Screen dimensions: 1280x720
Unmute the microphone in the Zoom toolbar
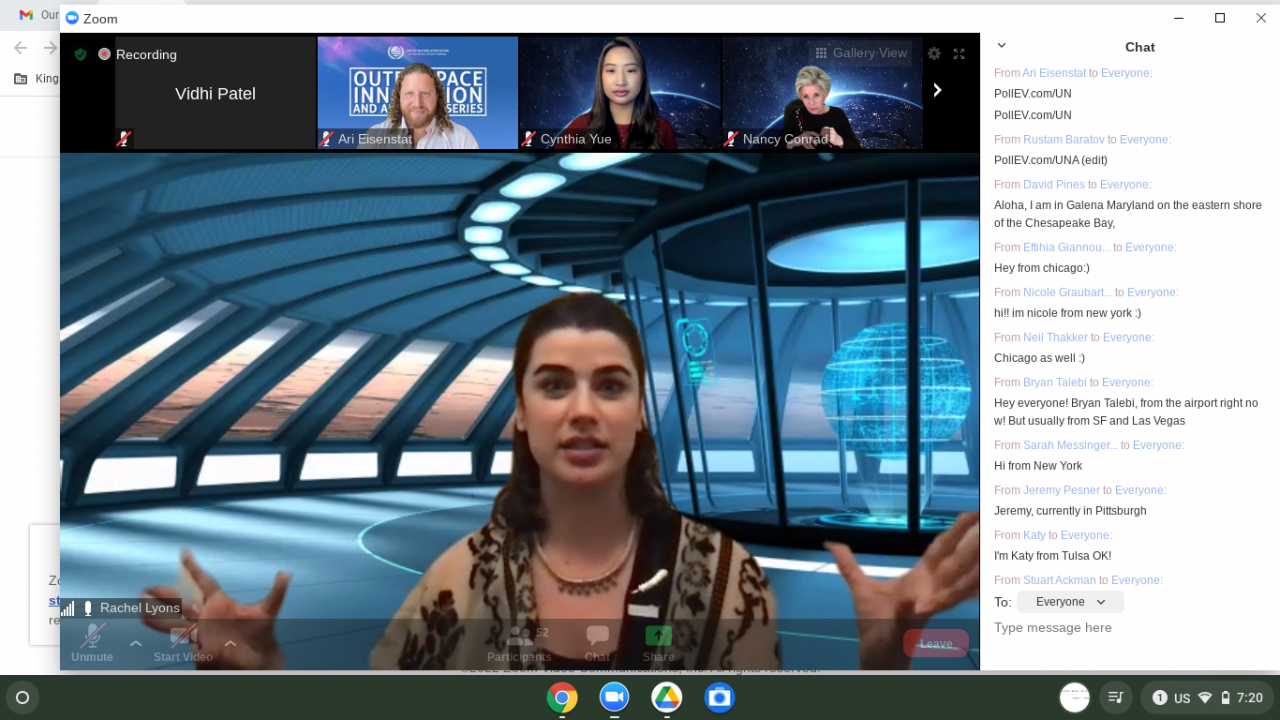click(x=92, y=643)
